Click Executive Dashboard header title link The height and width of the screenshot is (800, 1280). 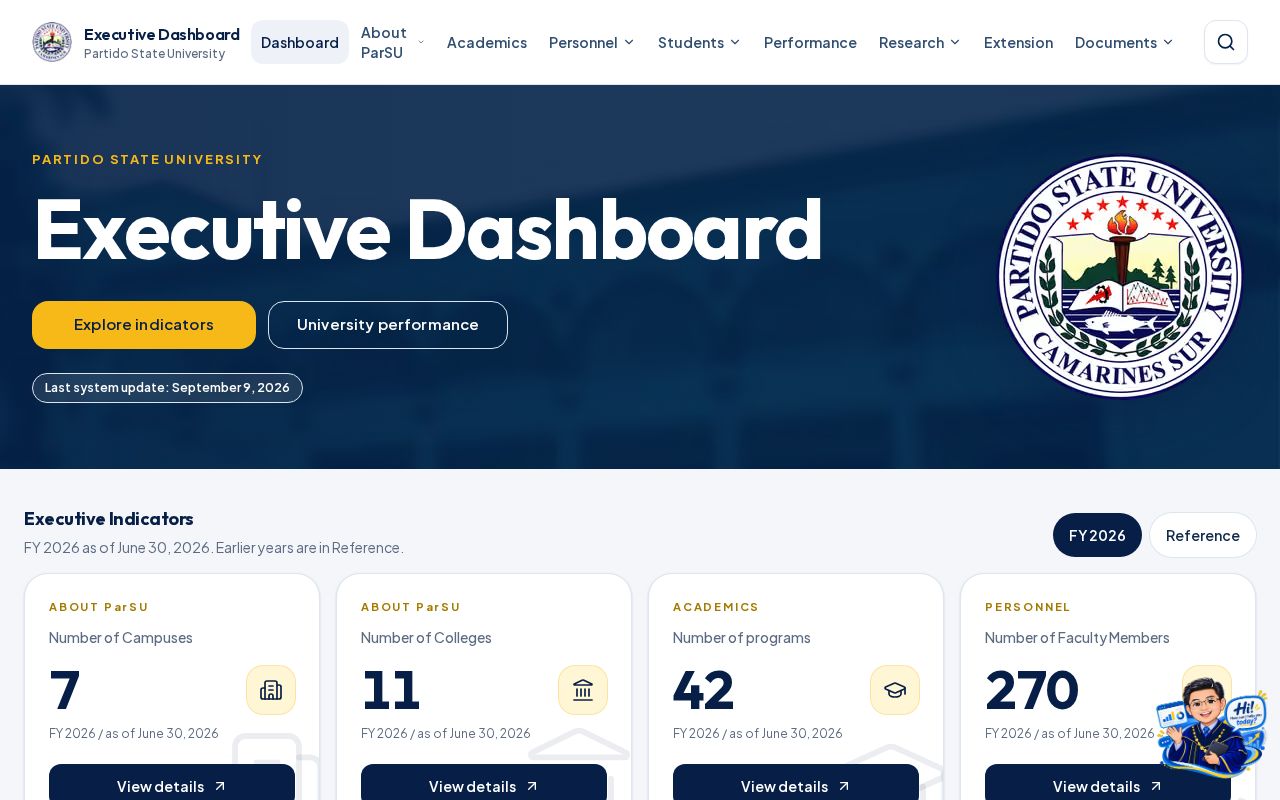pyautogui.click(x=162, y=34)
